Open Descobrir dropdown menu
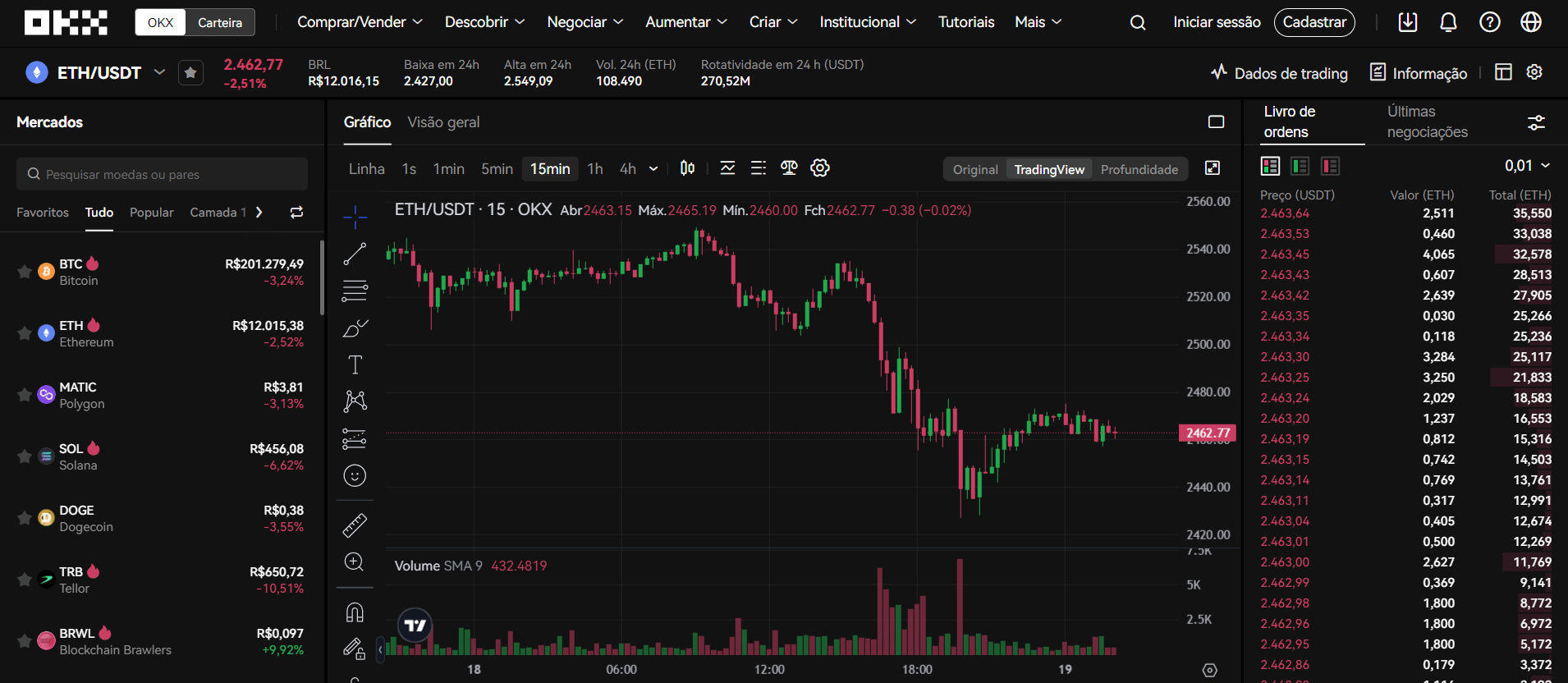Image resolution: width=1568 pixels, height=683 pixels. 484,22
